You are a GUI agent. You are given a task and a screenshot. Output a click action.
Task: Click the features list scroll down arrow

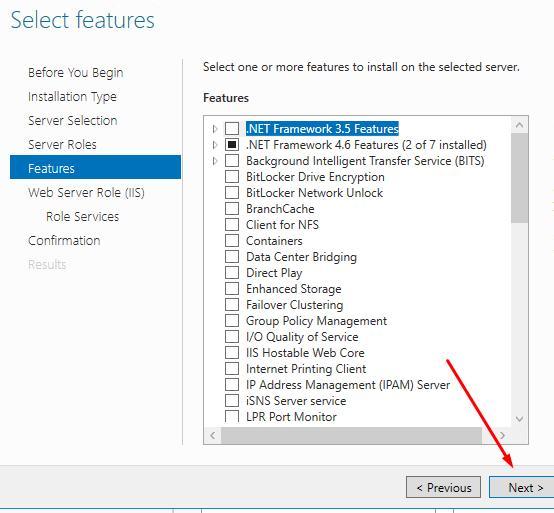pyautogui.click(x=519, y=419)
